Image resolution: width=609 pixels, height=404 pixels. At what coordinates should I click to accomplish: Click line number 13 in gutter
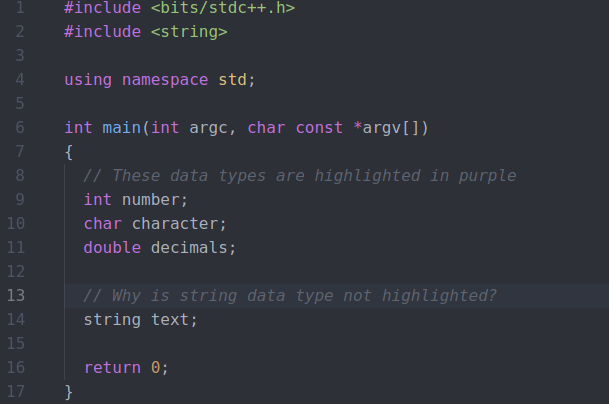(16, 296)
